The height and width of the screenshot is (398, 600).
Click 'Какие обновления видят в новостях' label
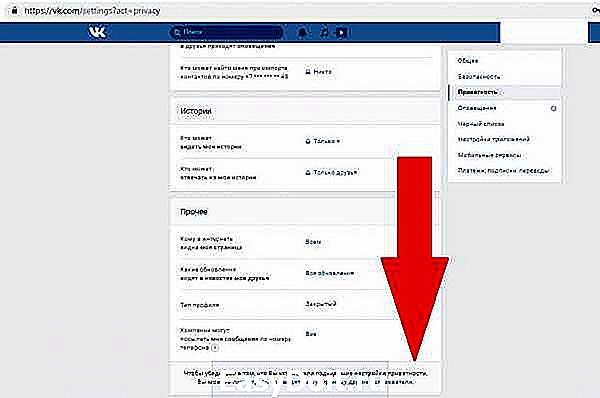coord(225,274)
